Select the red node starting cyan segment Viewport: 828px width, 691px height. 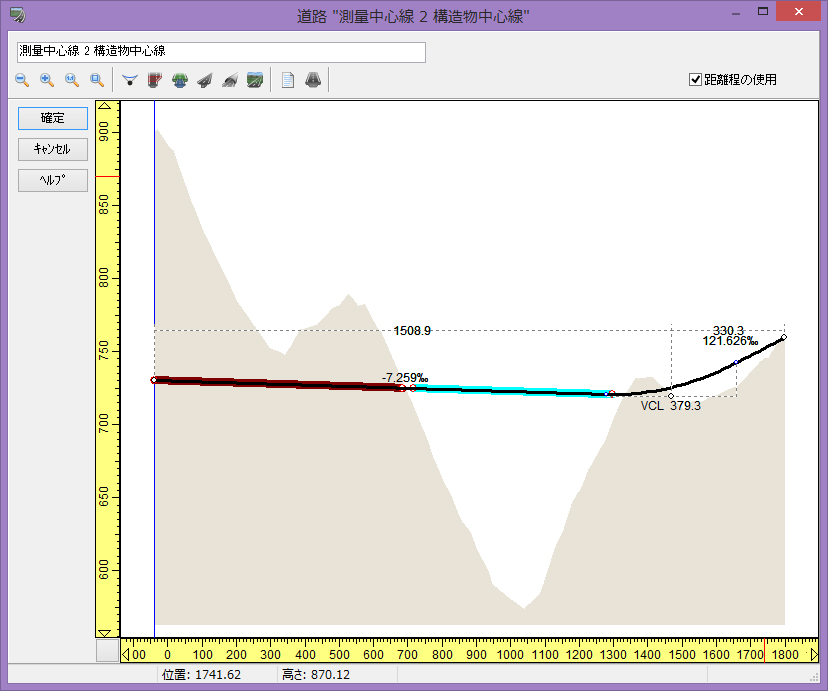coord(413,388)
